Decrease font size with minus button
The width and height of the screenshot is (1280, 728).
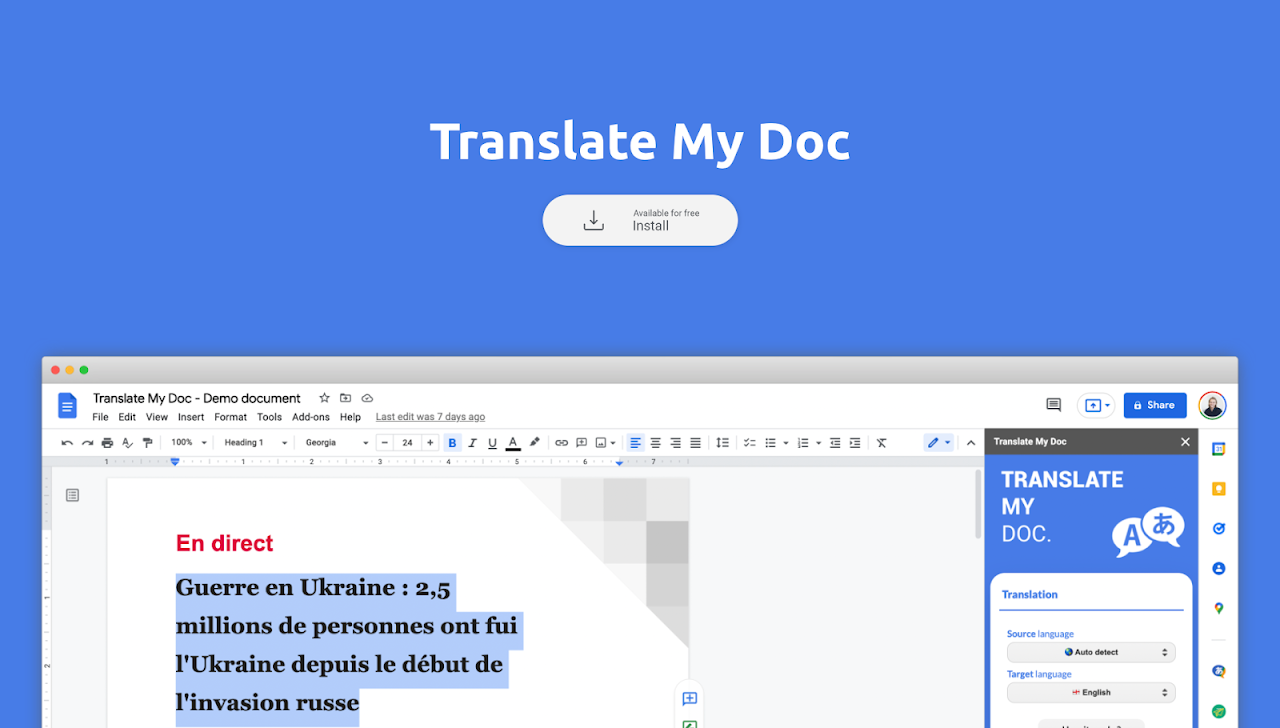coord(385,443)
